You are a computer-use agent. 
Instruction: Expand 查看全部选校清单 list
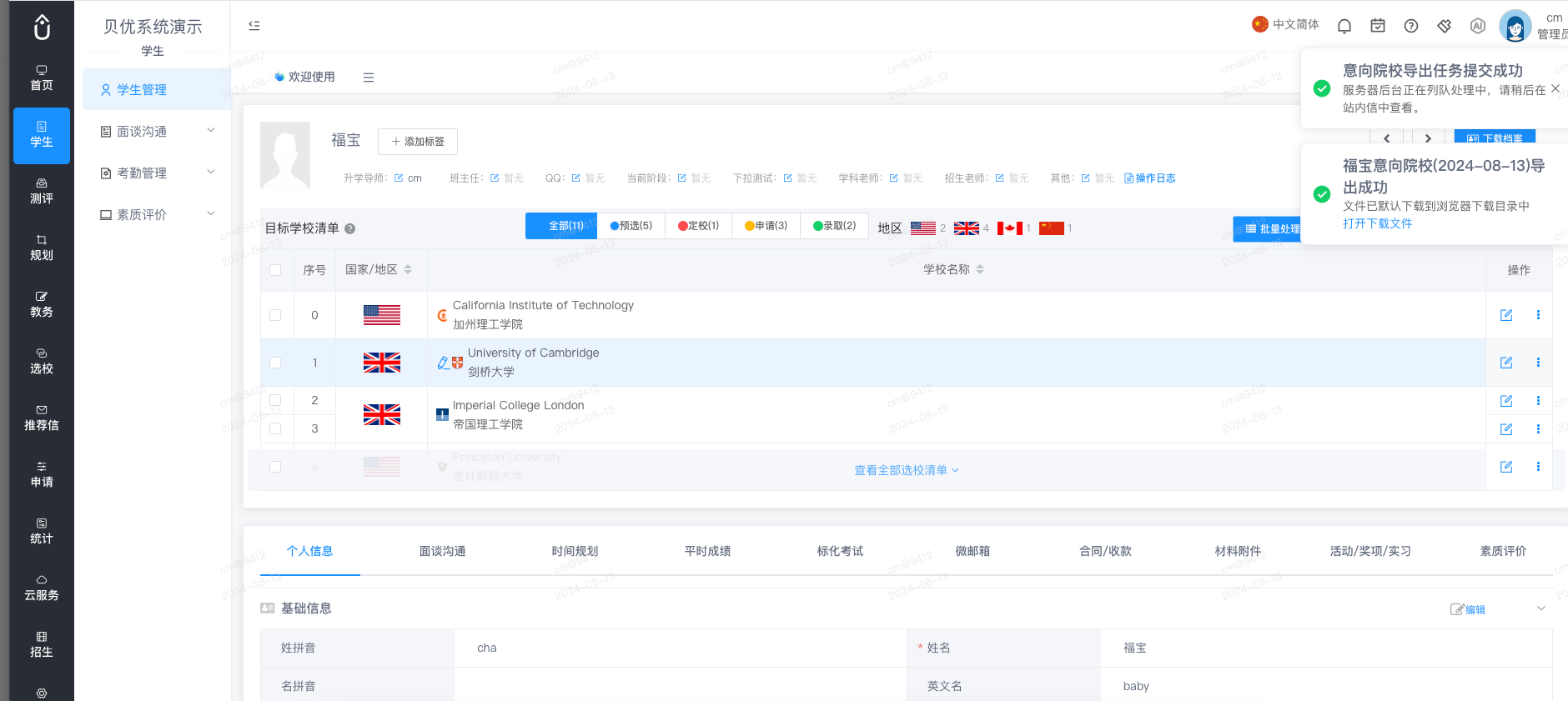(x=907, y=470)
